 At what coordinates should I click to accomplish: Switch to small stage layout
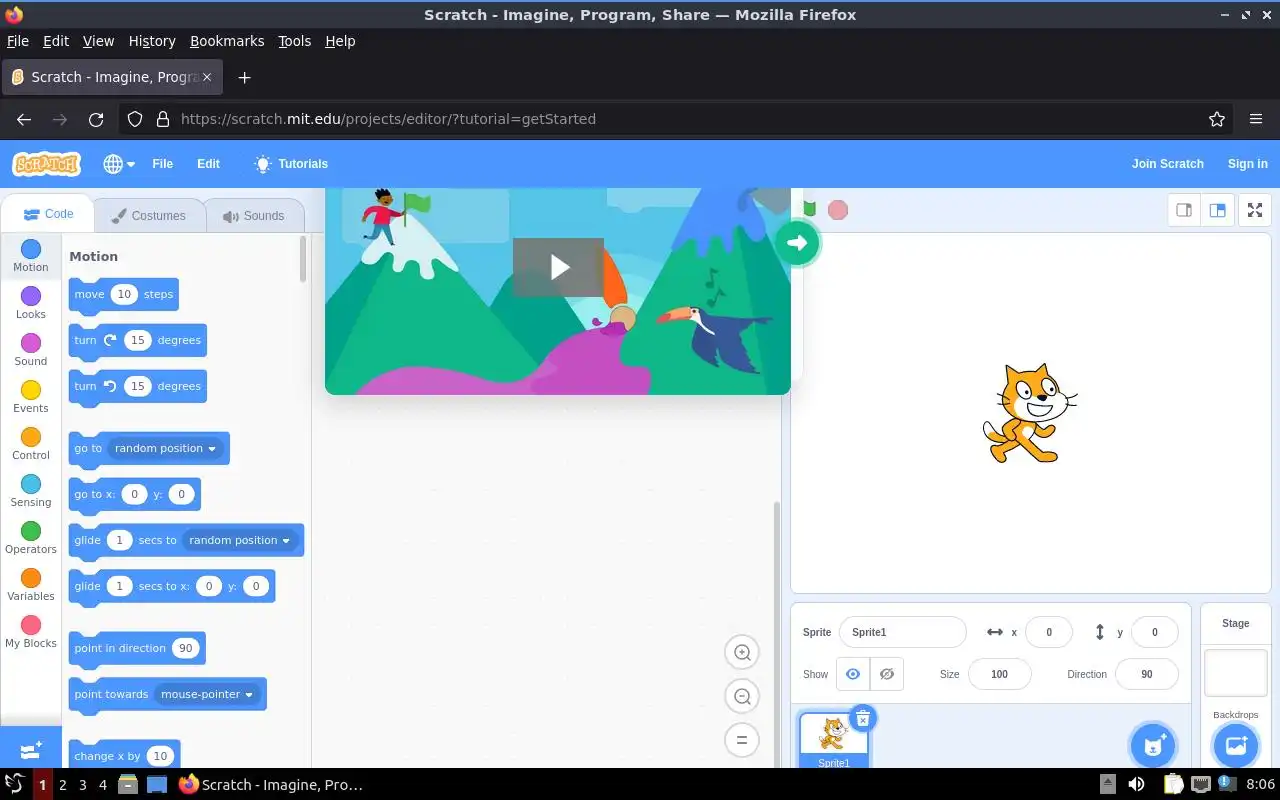click(x=1184, y=210)
